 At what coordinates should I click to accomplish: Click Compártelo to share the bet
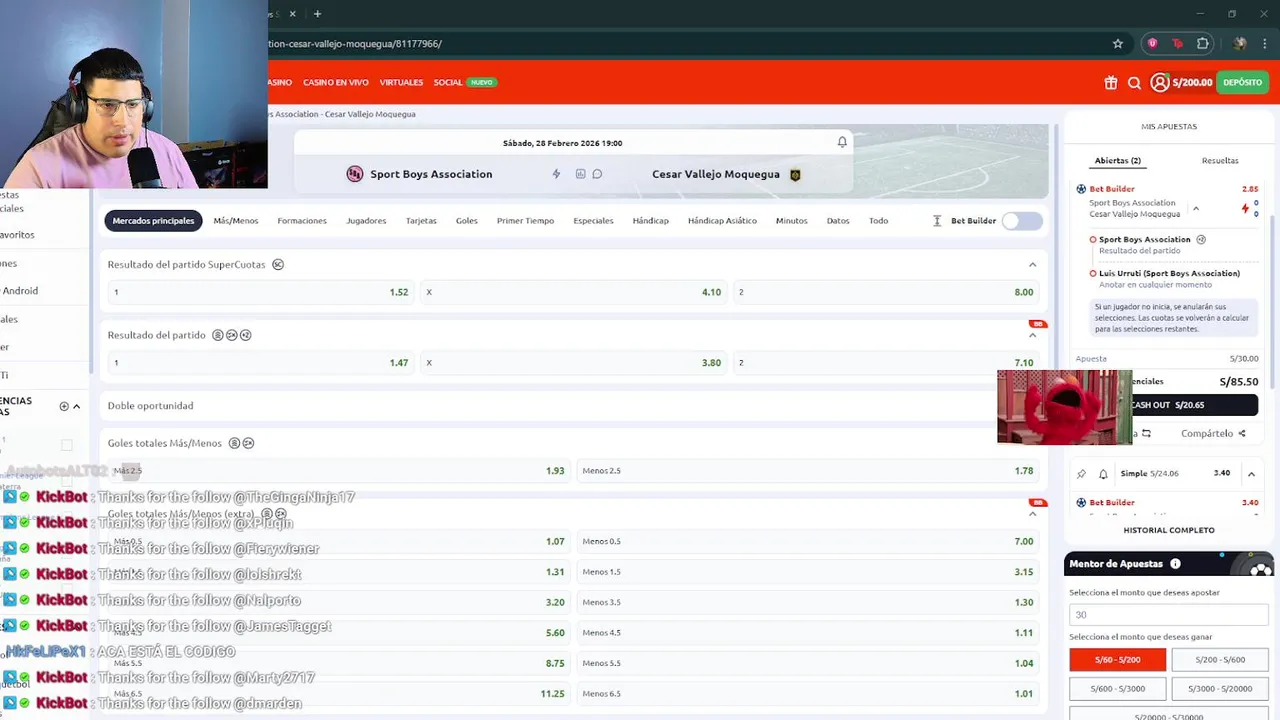pyautogui.click(x=1207, y=433)
